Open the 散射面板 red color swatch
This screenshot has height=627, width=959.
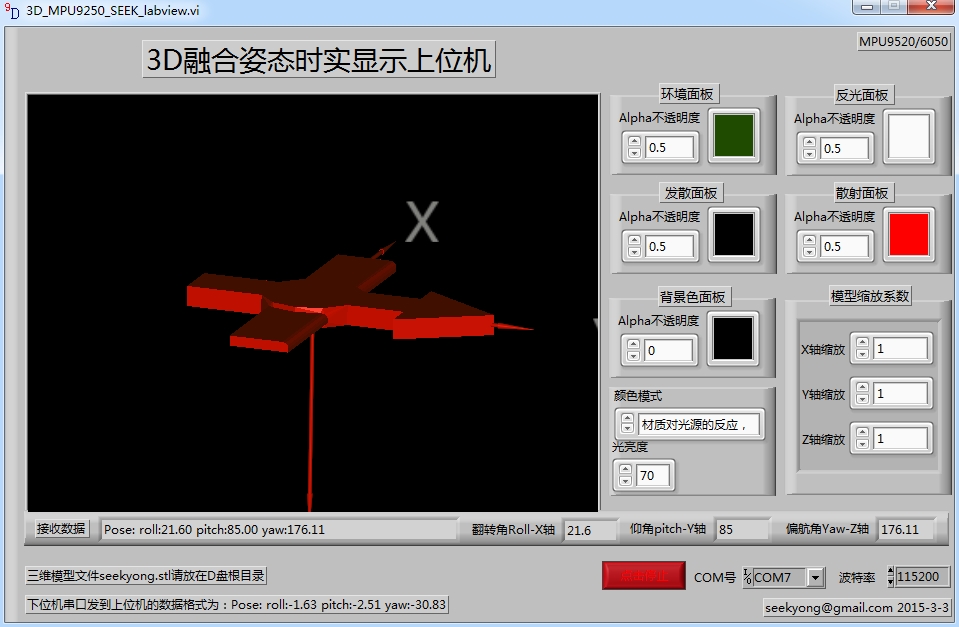[908, 235]
